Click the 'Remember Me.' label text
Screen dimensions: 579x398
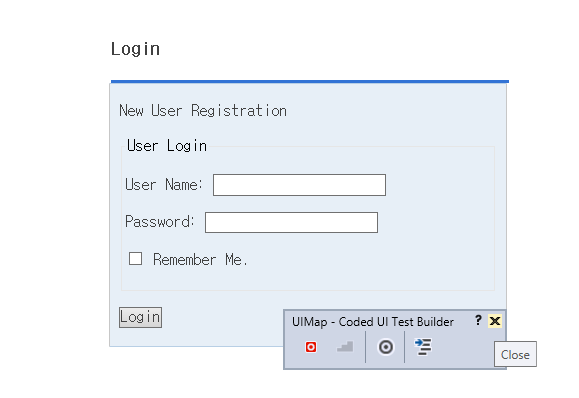200,260
